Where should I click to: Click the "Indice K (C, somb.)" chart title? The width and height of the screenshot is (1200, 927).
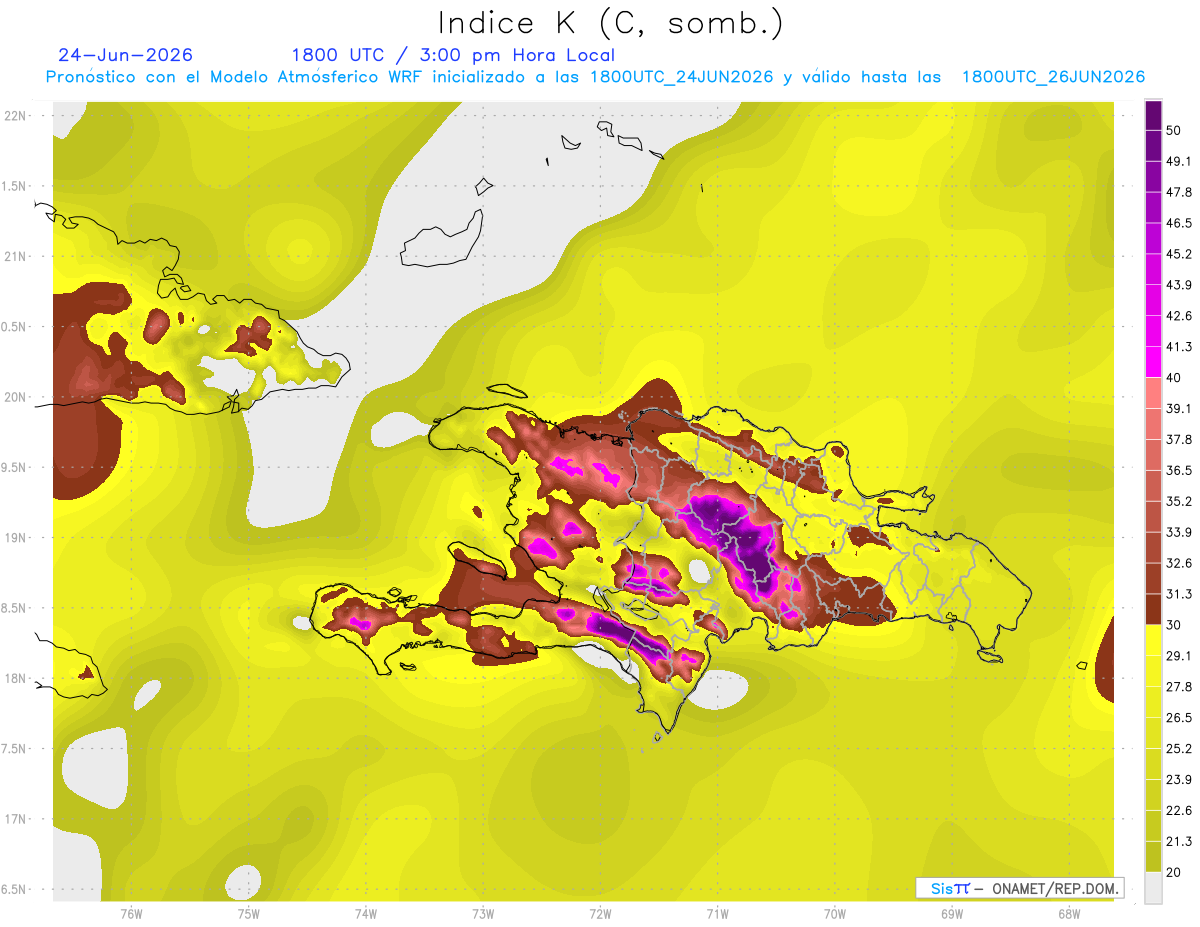pyautogui.click(x=611, y=23)
